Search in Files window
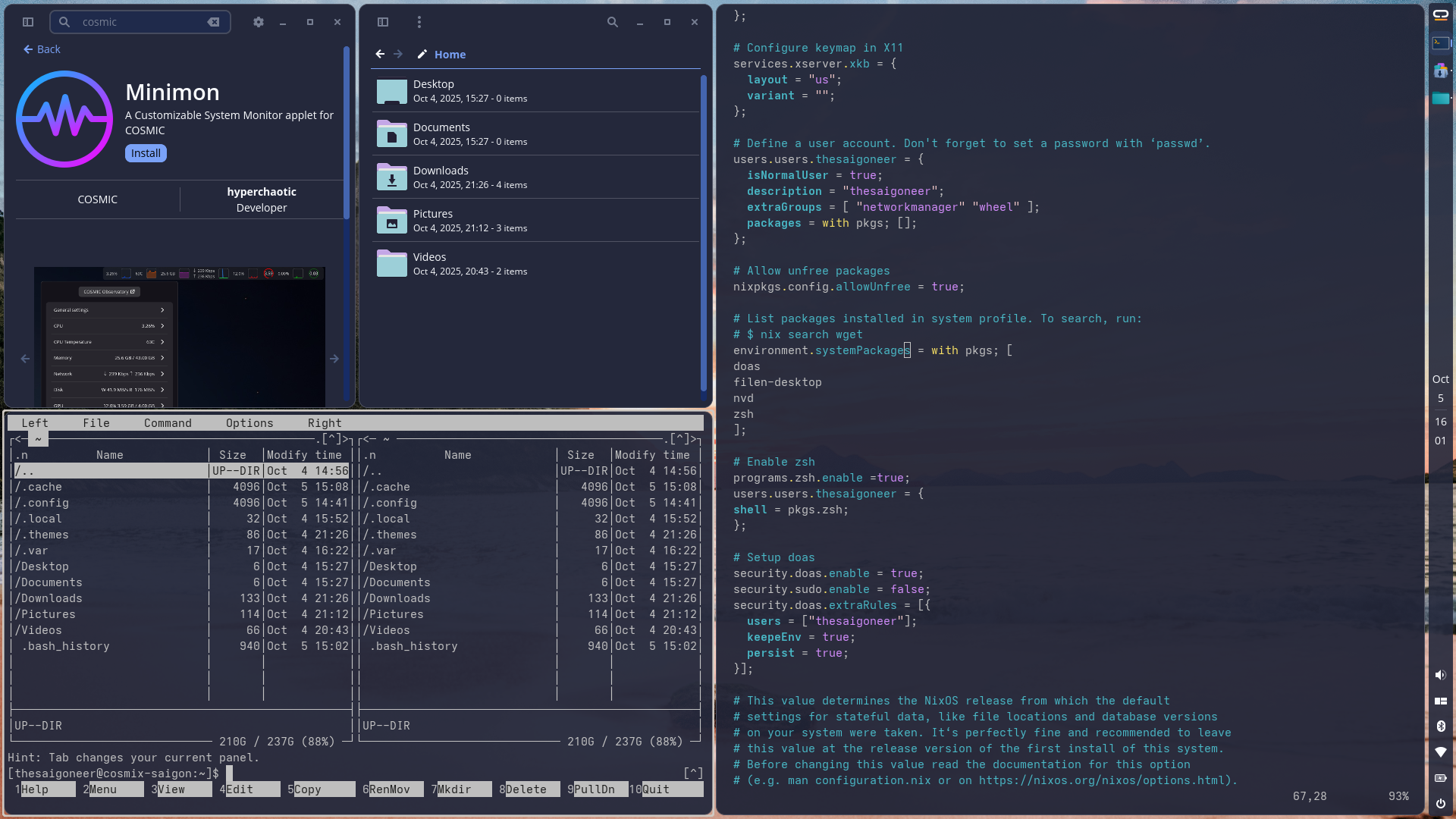This screenshot has width=1456, height=819. pos(613,22)
